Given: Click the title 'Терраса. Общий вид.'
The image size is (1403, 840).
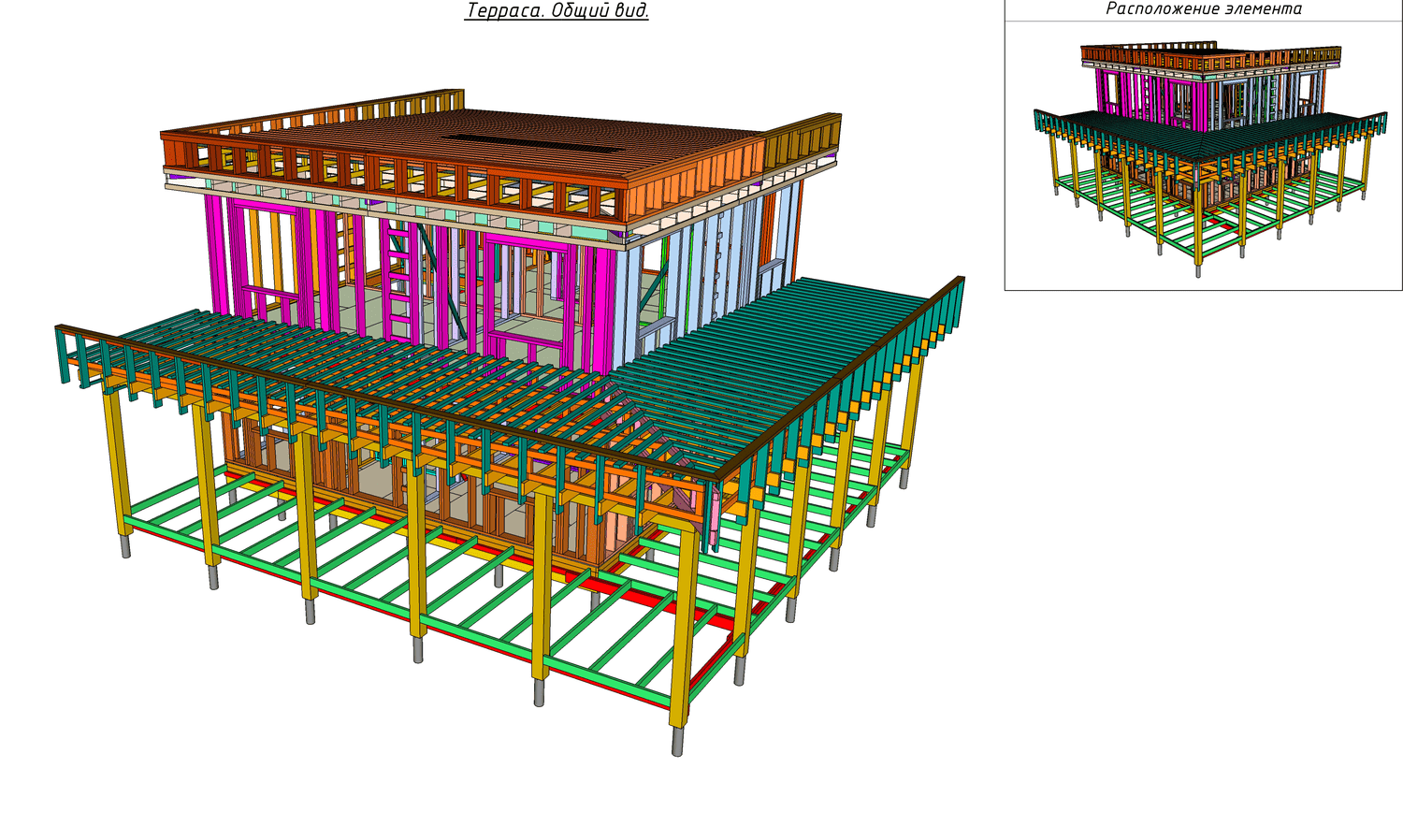Looking at the screenshot, I should click(x=557, y=11).
